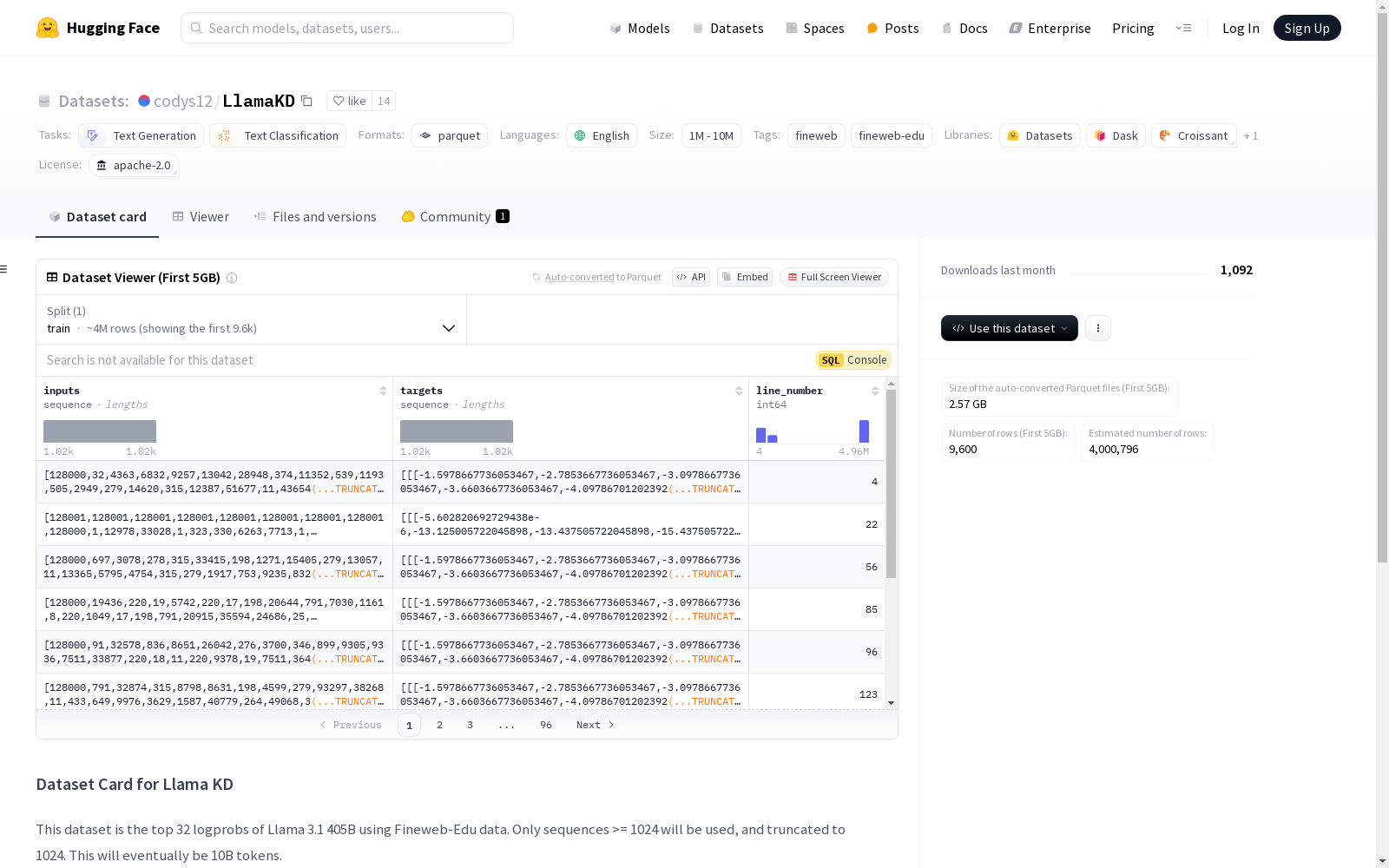Copy the dataset name with the copy icon

(306, 101)
